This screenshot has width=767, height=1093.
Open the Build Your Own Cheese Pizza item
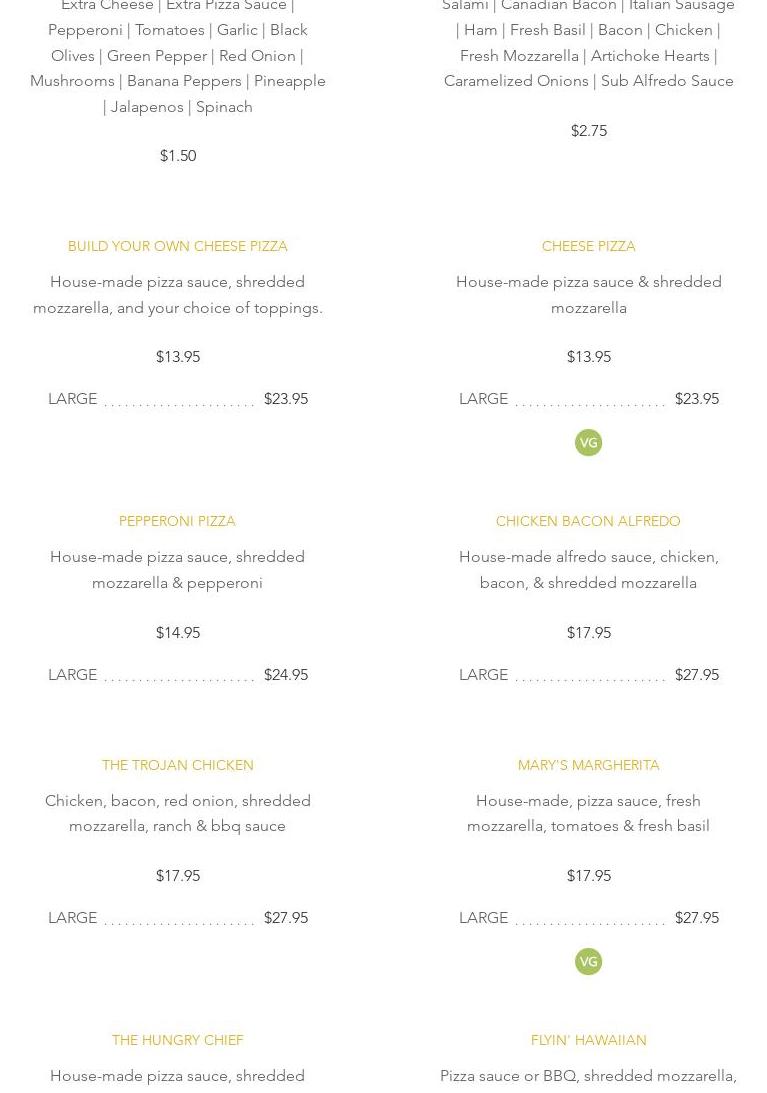(x=177, y=246)
